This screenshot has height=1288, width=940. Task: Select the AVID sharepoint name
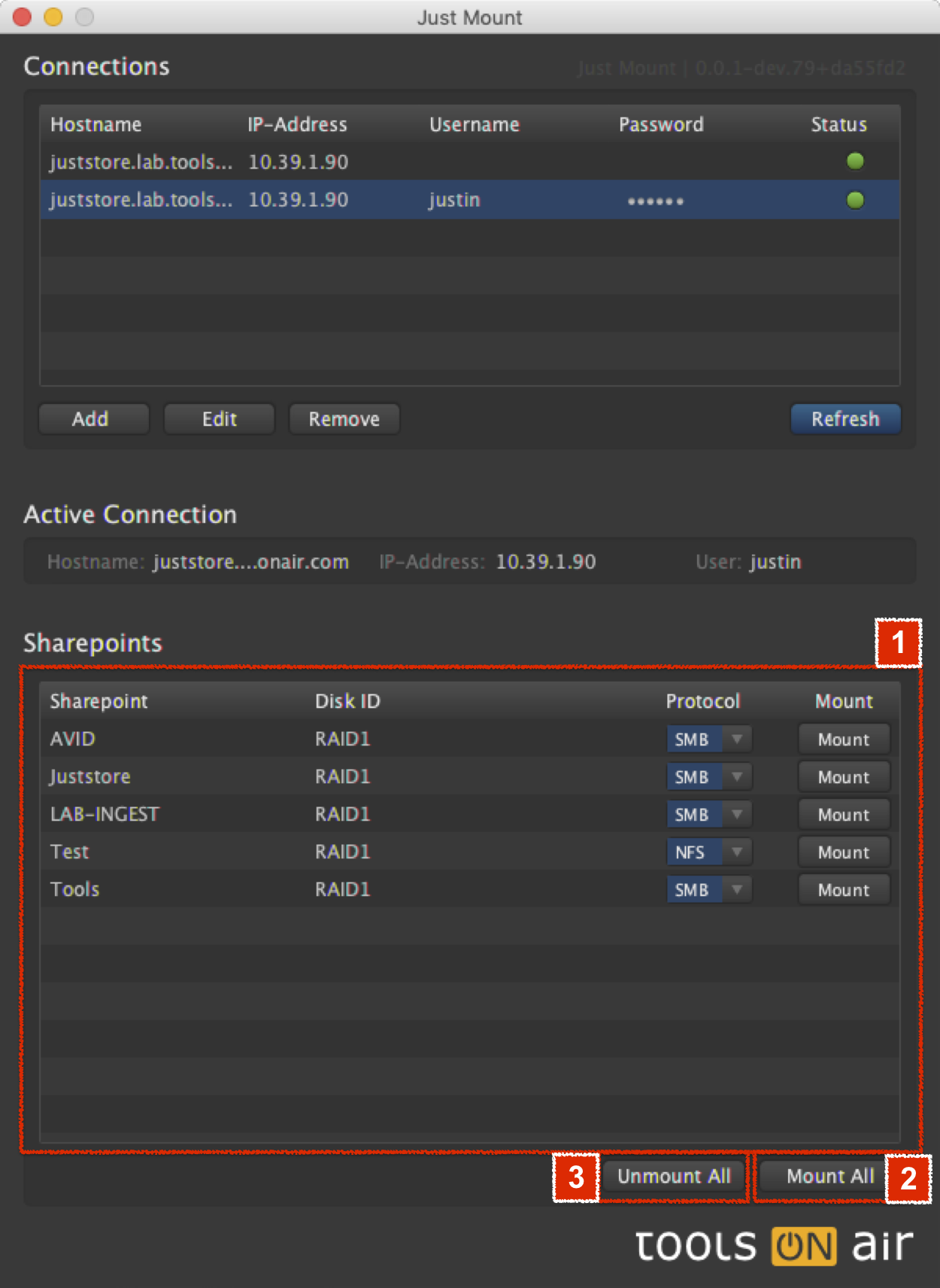(72, 739)
